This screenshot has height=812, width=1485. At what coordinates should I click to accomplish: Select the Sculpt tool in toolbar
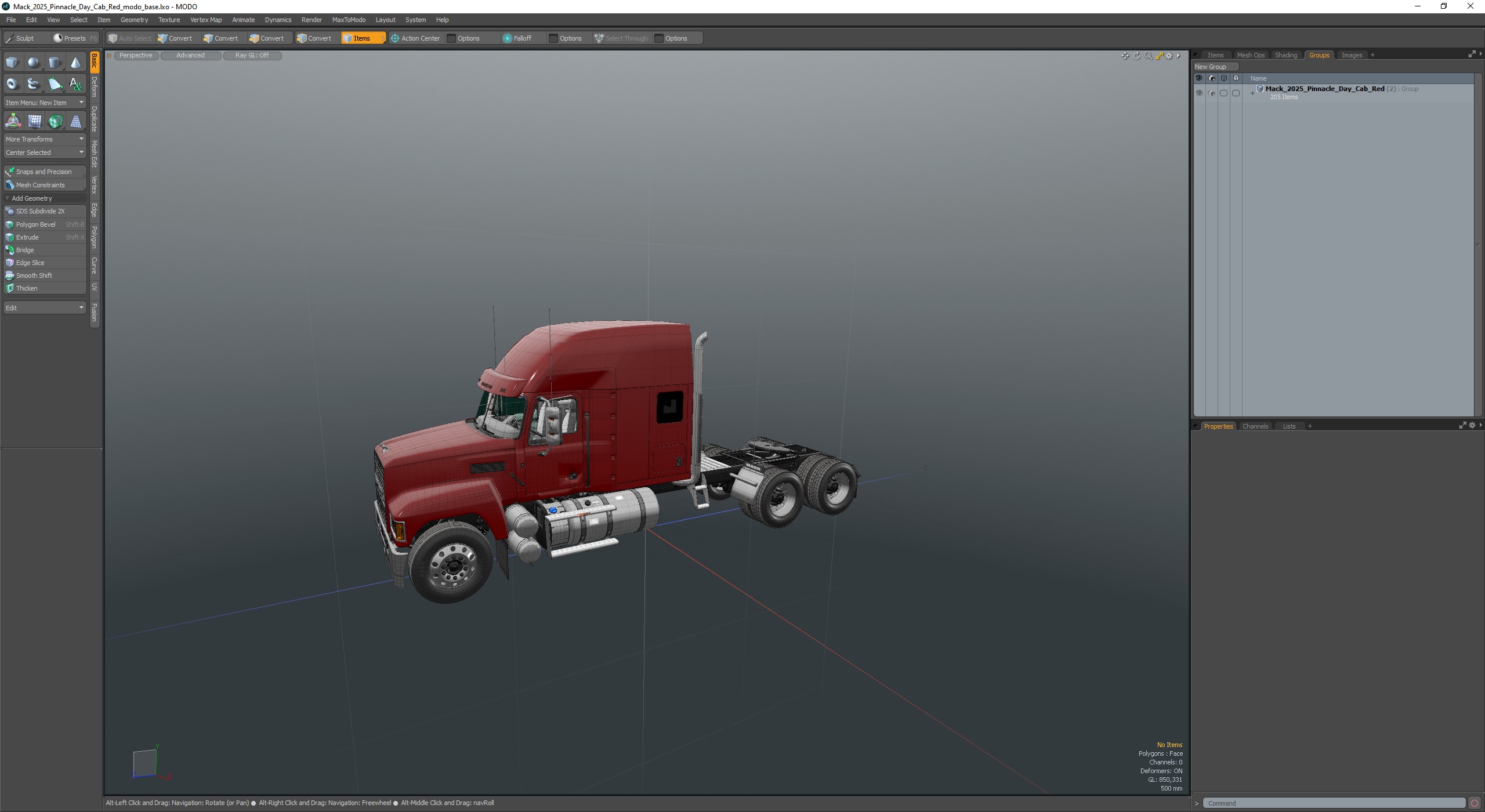[25, 38]
